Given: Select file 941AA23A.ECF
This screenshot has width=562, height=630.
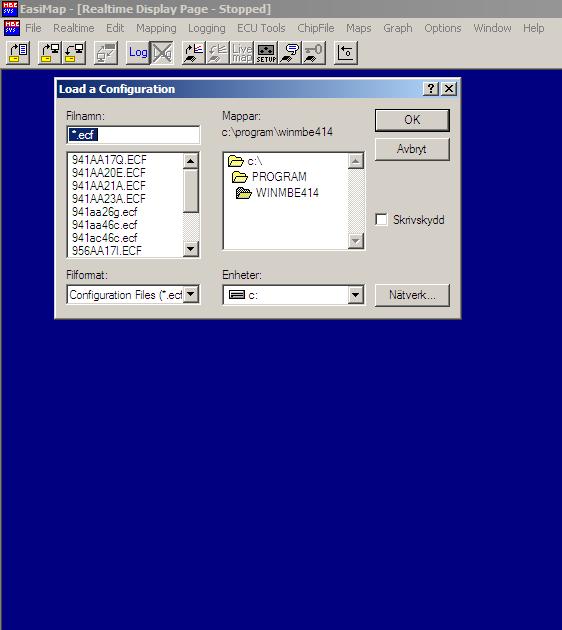Looking at the screenshot, I should click(x=109, y=198).
